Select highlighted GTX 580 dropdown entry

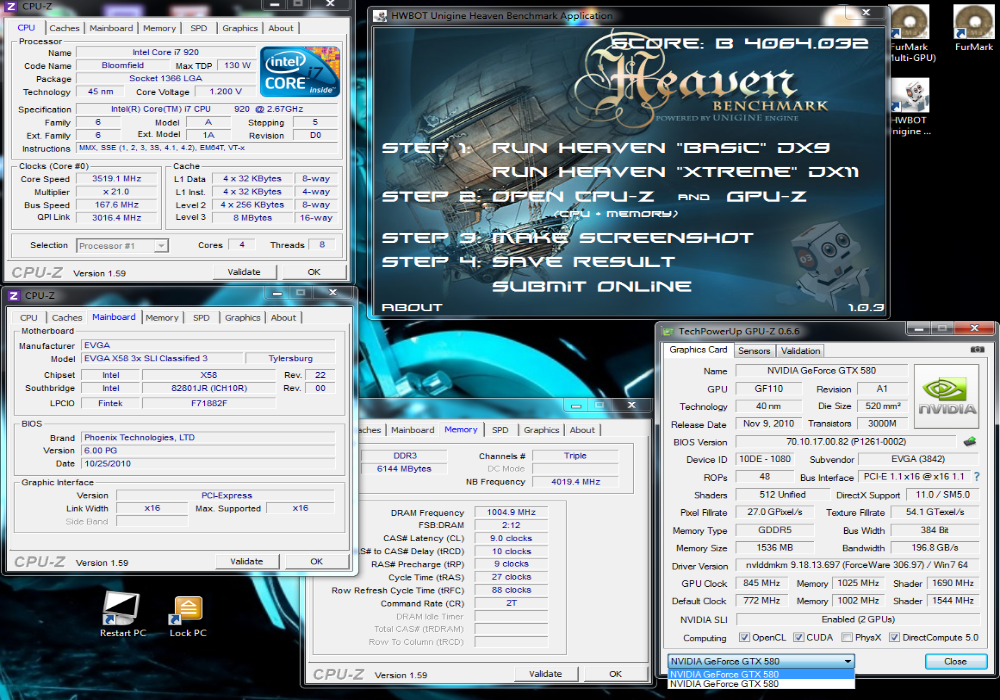(x=761, y=674)
